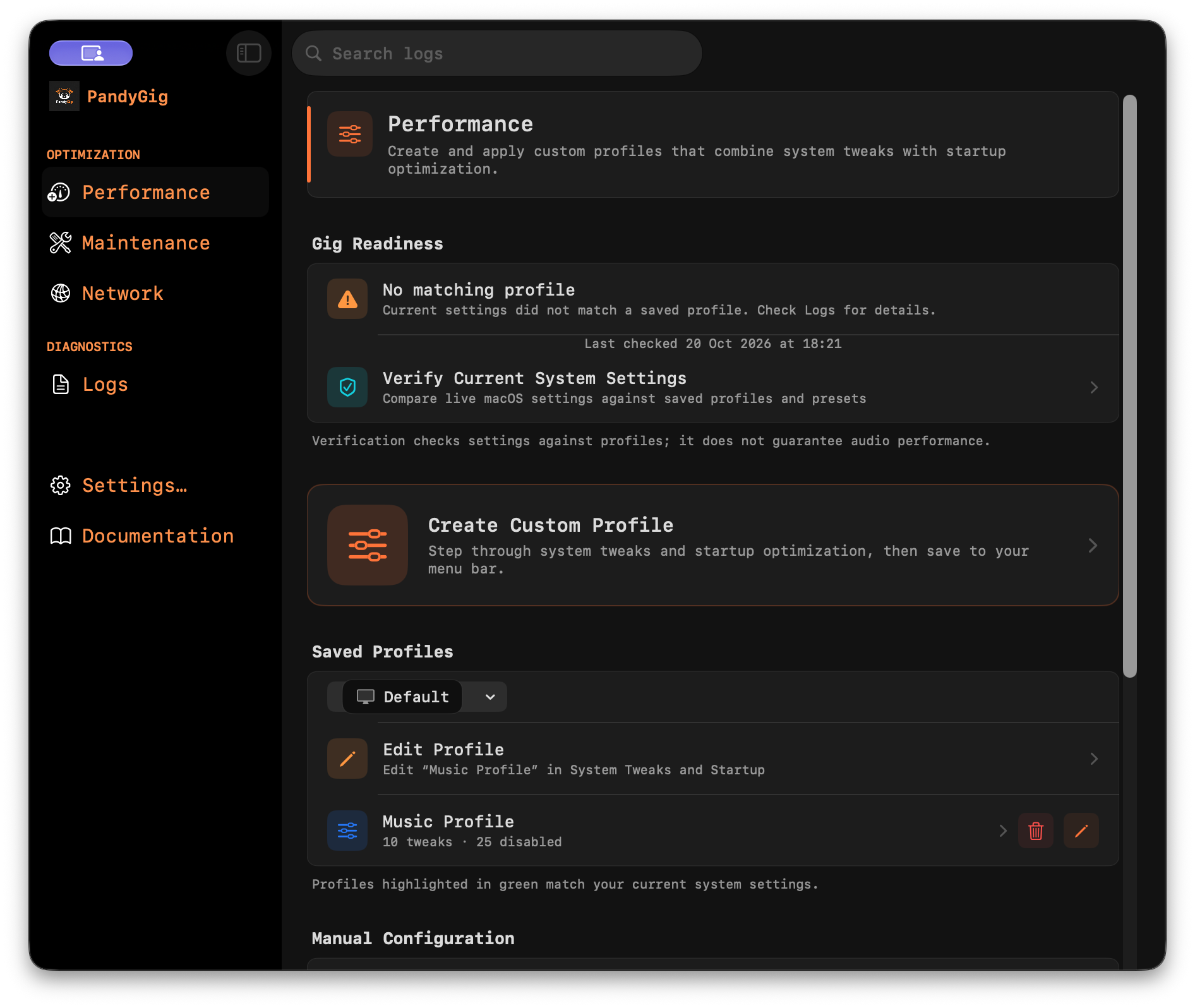Click the PandyGig app logo
1195x1008 pixels.
click(x=64, y=96)
